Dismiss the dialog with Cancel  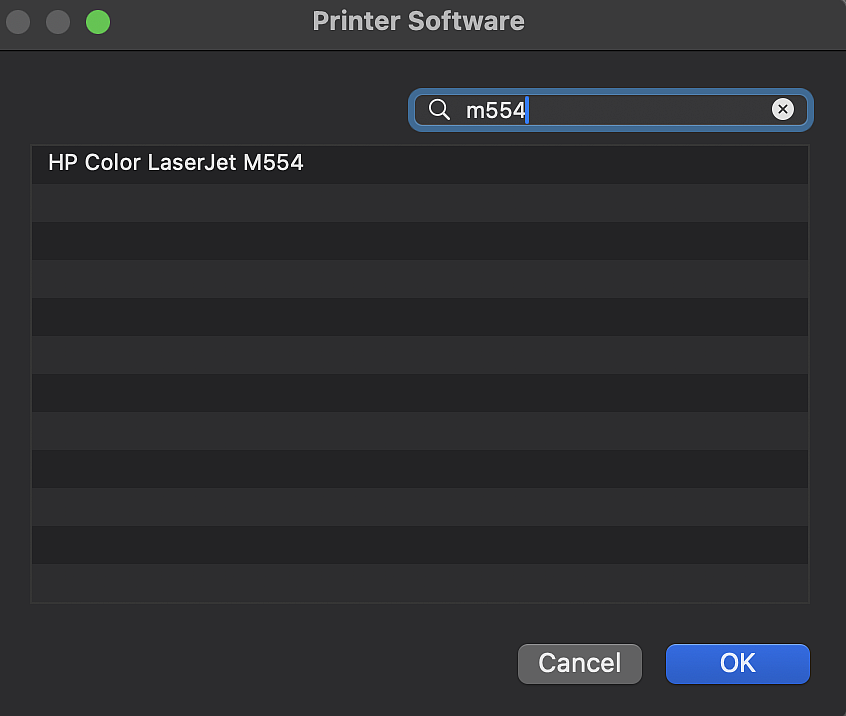click(579, 663)
